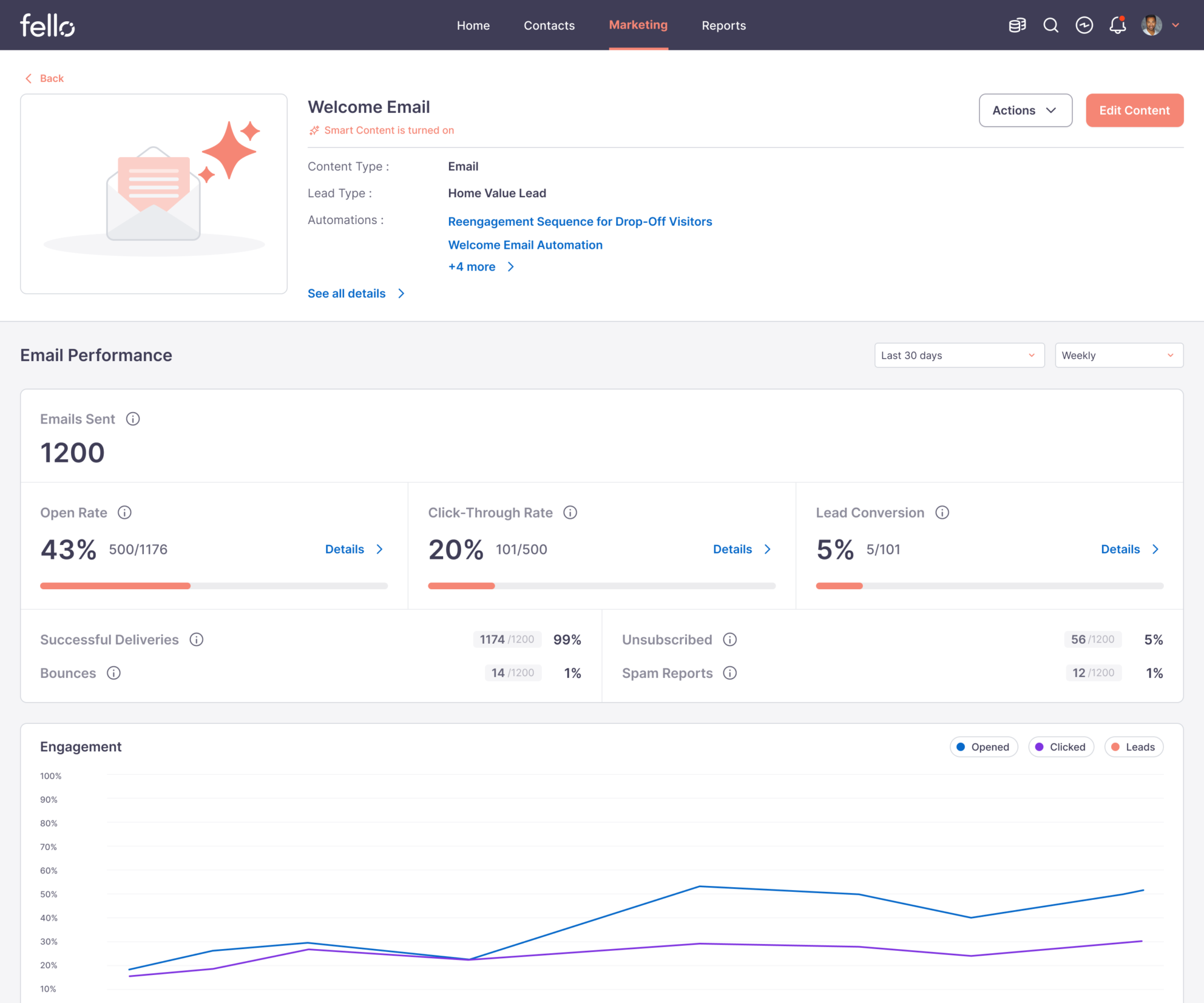
Task: Click the Bounces info icon
Action: click(113, 673)
